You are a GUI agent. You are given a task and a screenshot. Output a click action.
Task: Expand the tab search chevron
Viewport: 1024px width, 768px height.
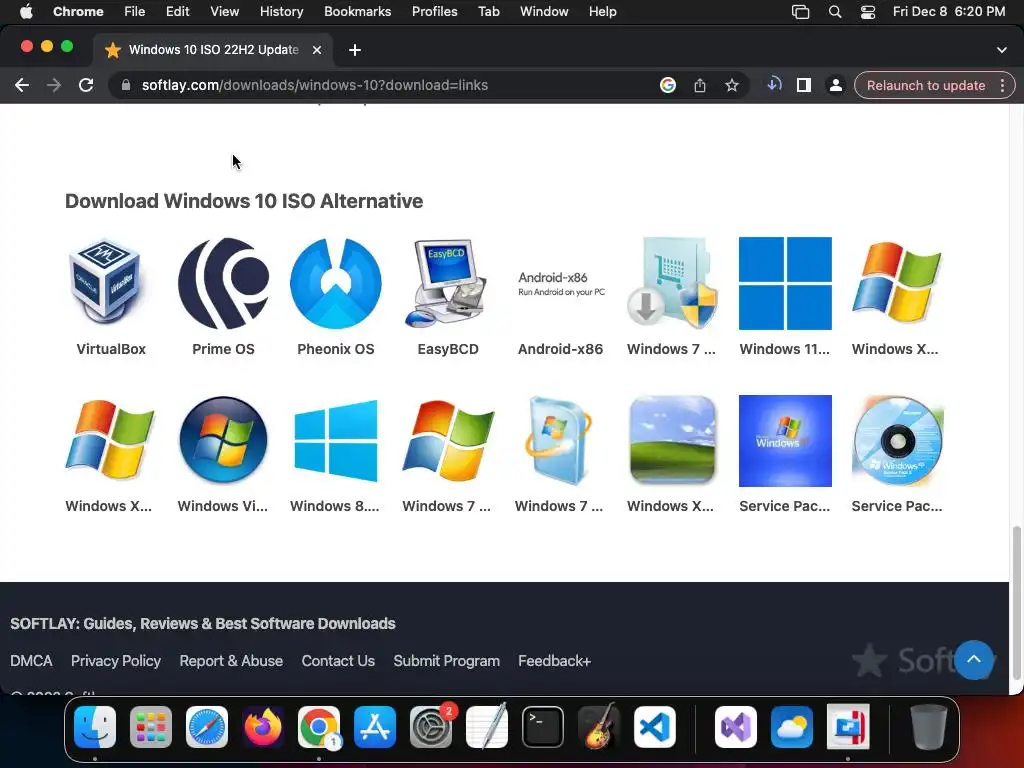[x=1002, y=50]
